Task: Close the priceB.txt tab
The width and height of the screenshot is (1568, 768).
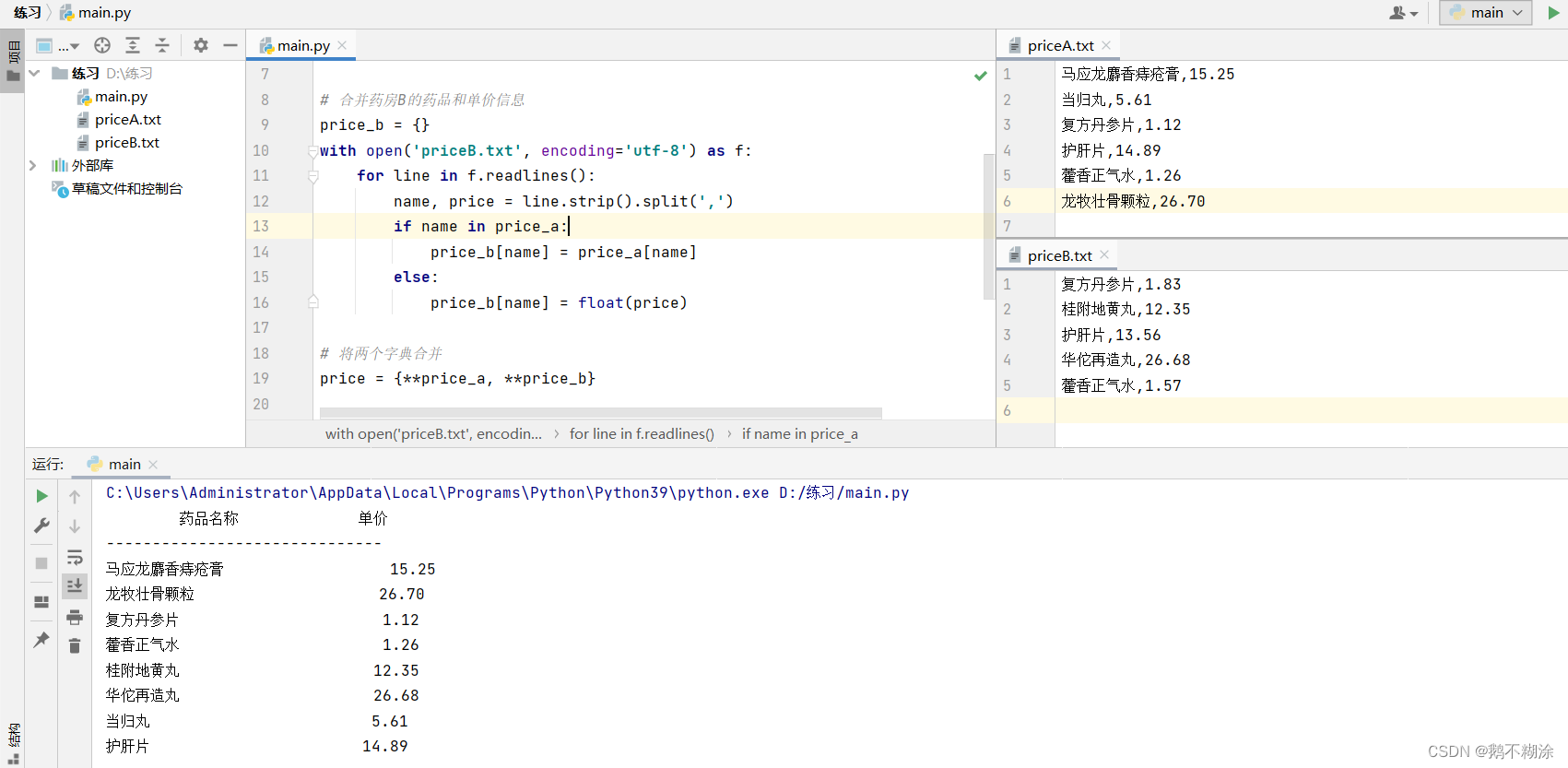Action: tap(1104, 254)
